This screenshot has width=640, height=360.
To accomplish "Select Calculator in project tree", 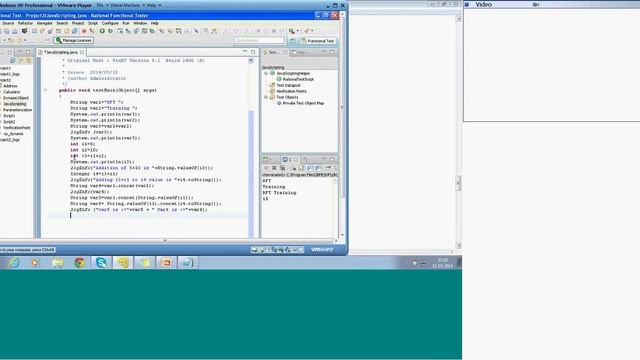I will (11, 92).
